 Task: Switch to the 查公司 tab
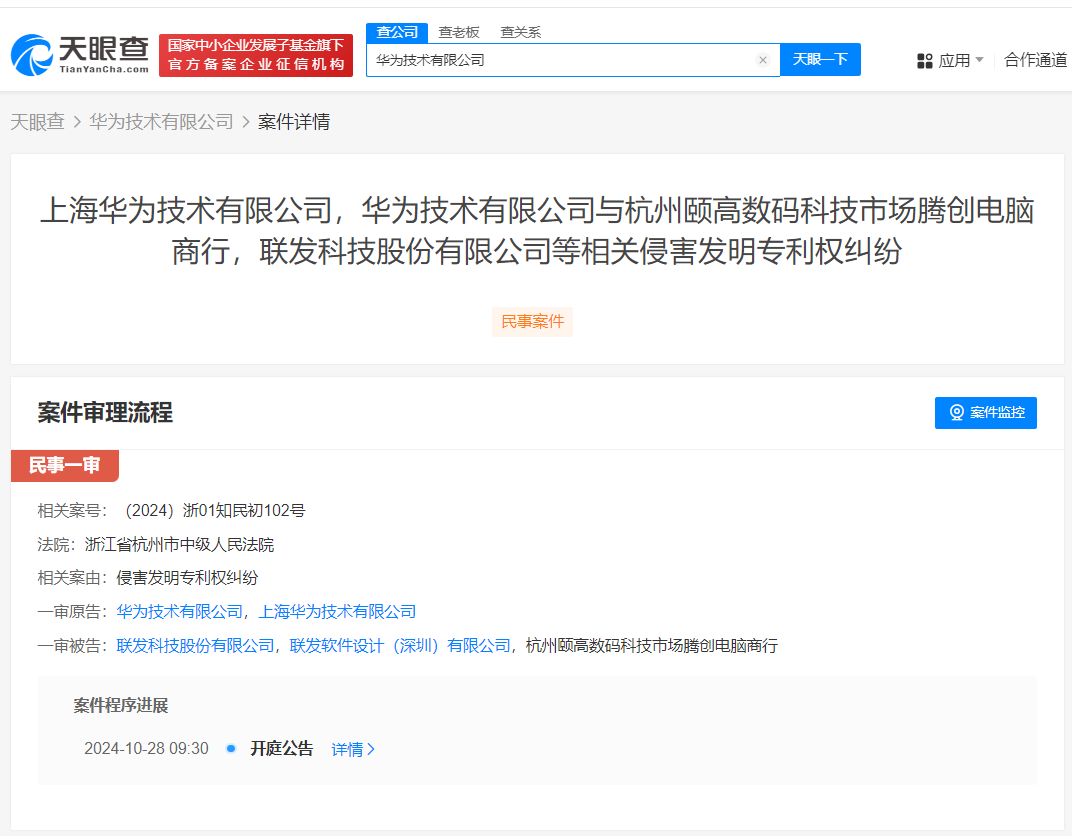pos(397,32)
